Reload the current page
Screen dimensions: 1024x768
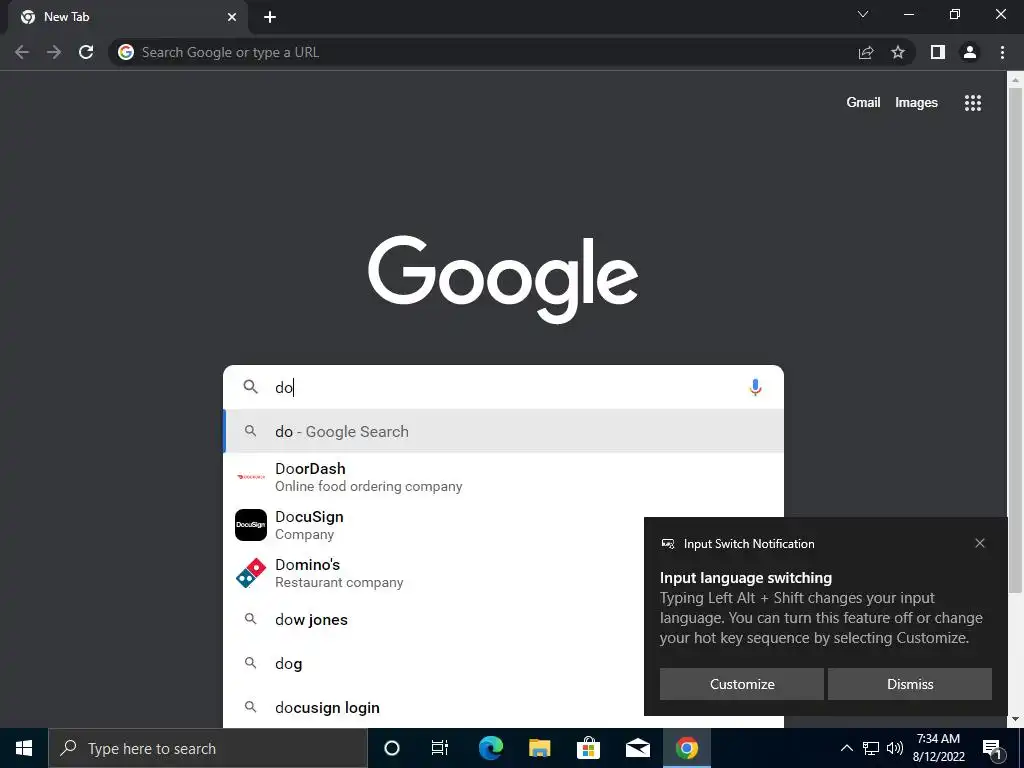(x=86, y=52)
